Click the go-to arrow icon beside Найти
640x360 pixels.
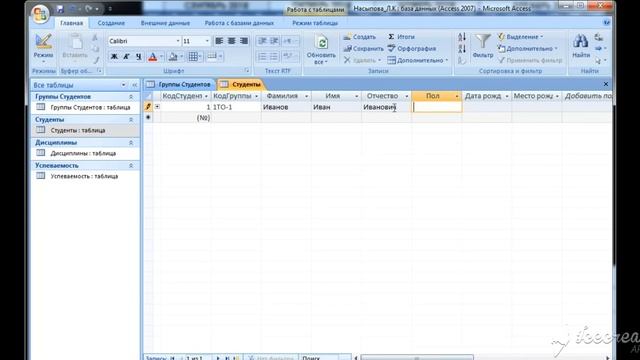tap(599, 49)
